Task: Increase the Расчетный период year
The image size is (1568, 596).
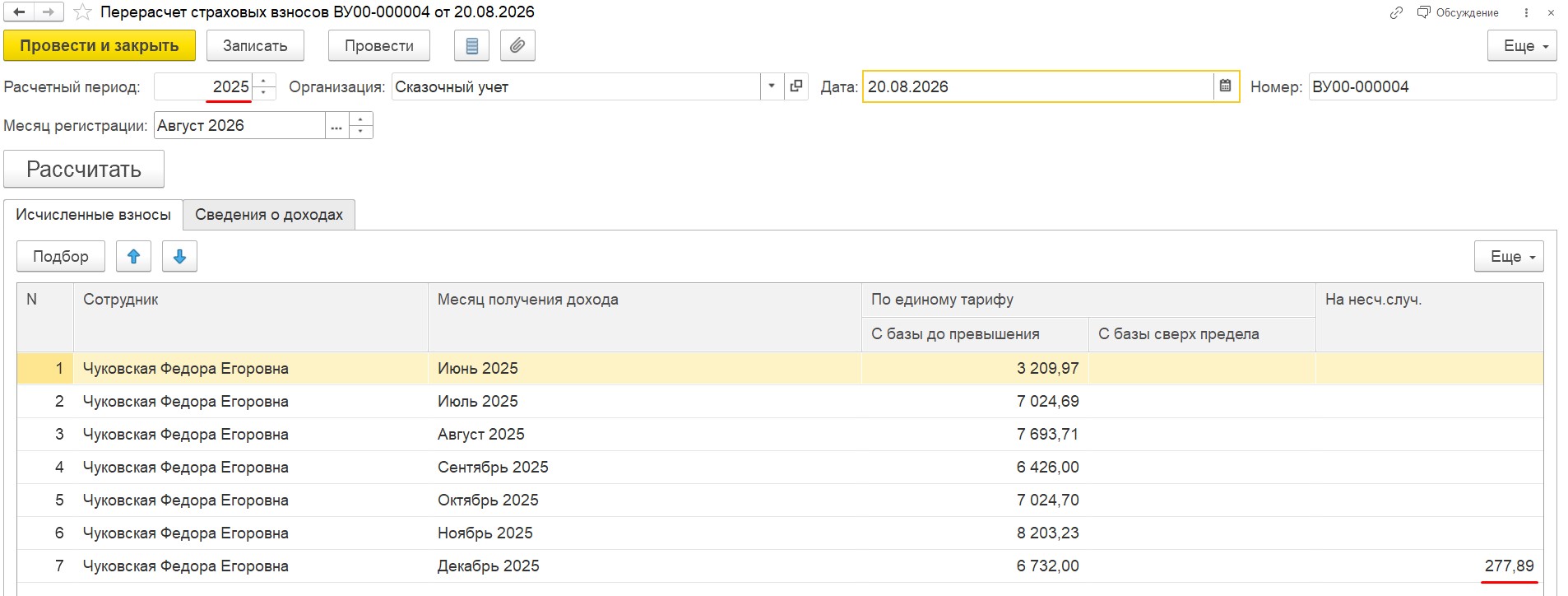Action: click(264, 81)
